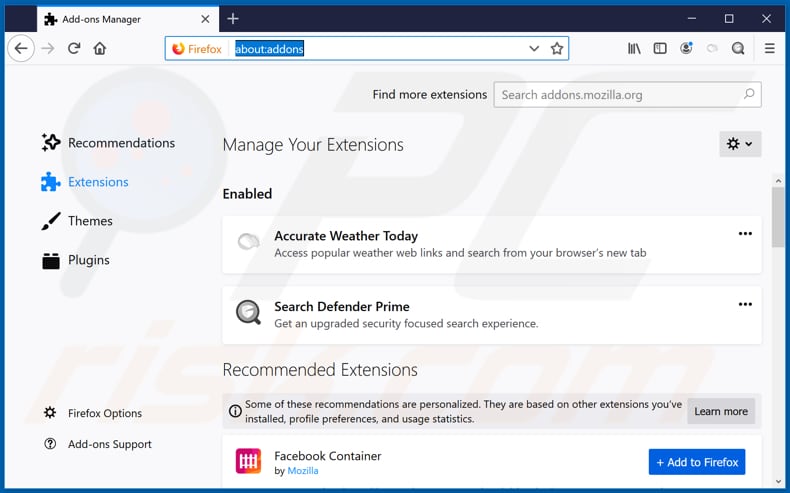Click the Recommended Extensions heading

320,370
